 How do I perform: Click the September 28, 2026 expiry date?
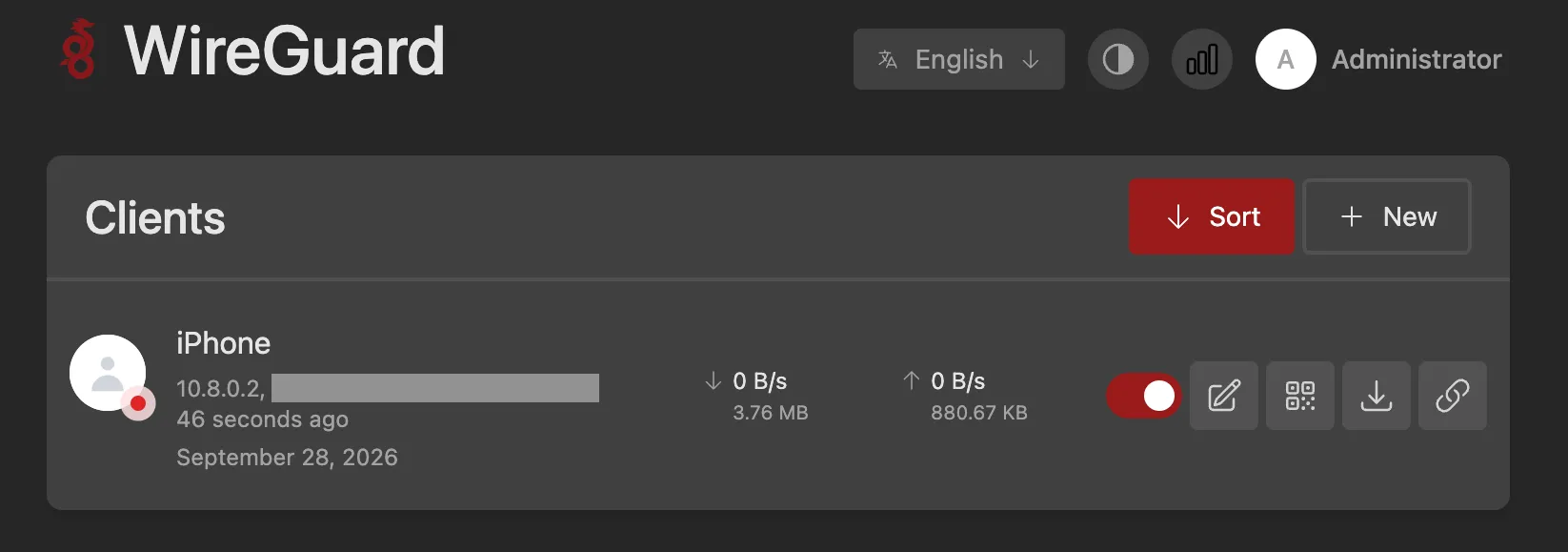click(x=287, y=458)
